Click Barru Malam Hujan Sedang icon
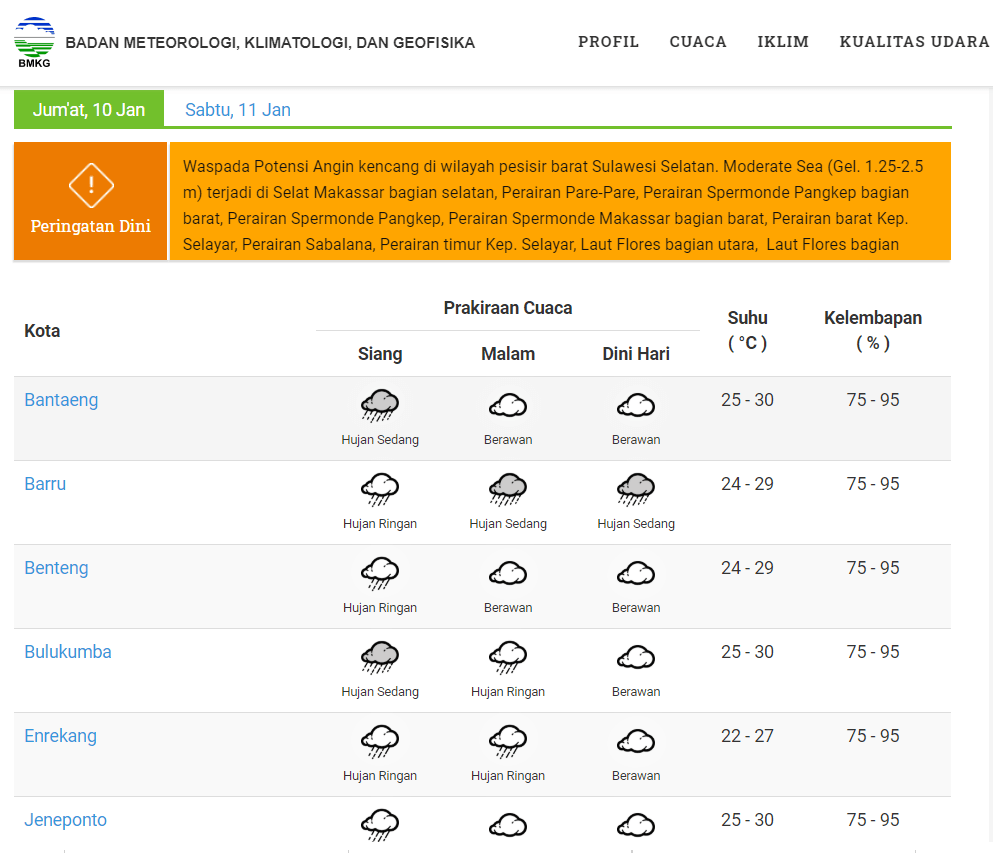Screen dimensions: 993x853 pos(508,490)
